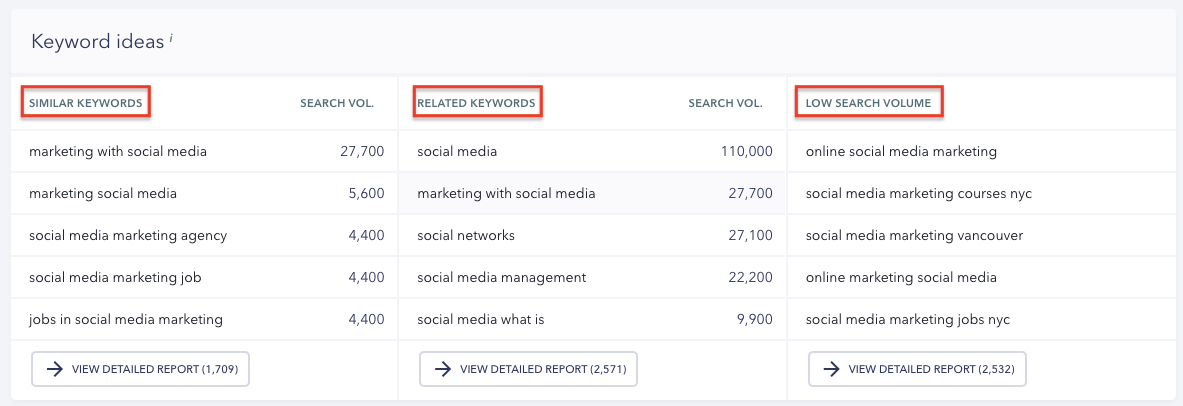Open 'social media marketing agency' keyword

click(128, 236)
